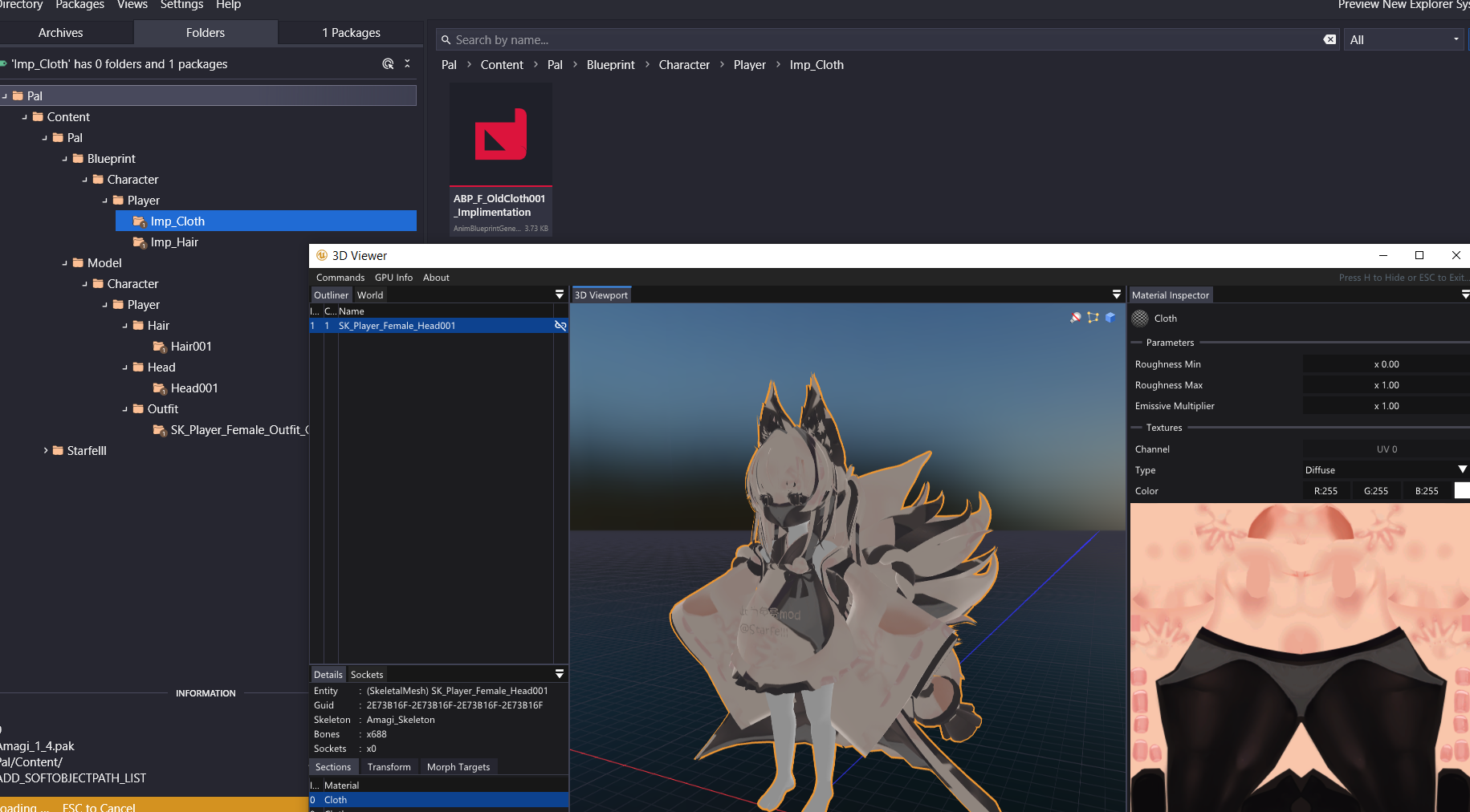Open the Outliner panel options dropdown arrow
The width and height of the screenshot is (1470, 812).
(x=560, y=294)
